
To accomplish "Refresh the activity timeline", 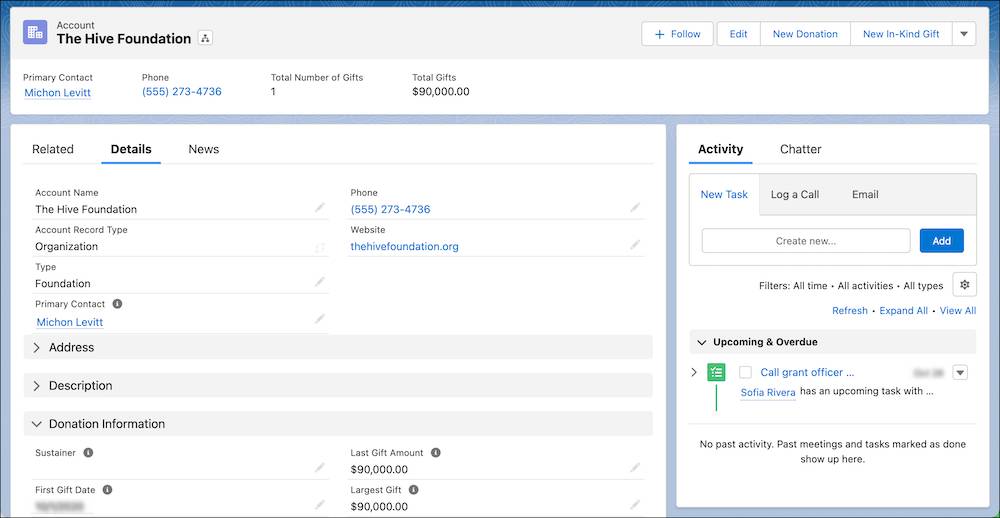I will tap(849, 311).
